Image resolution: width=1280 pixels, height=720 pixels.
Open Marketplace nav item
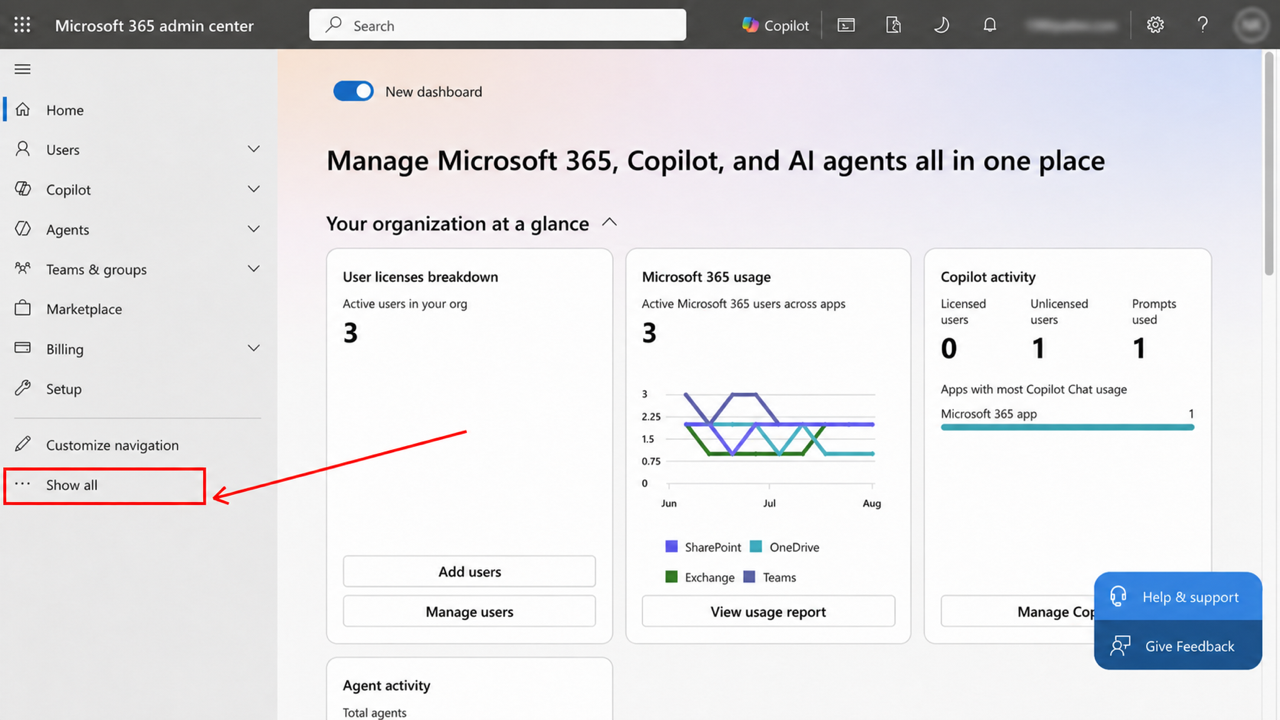click(x=138, y=309)
